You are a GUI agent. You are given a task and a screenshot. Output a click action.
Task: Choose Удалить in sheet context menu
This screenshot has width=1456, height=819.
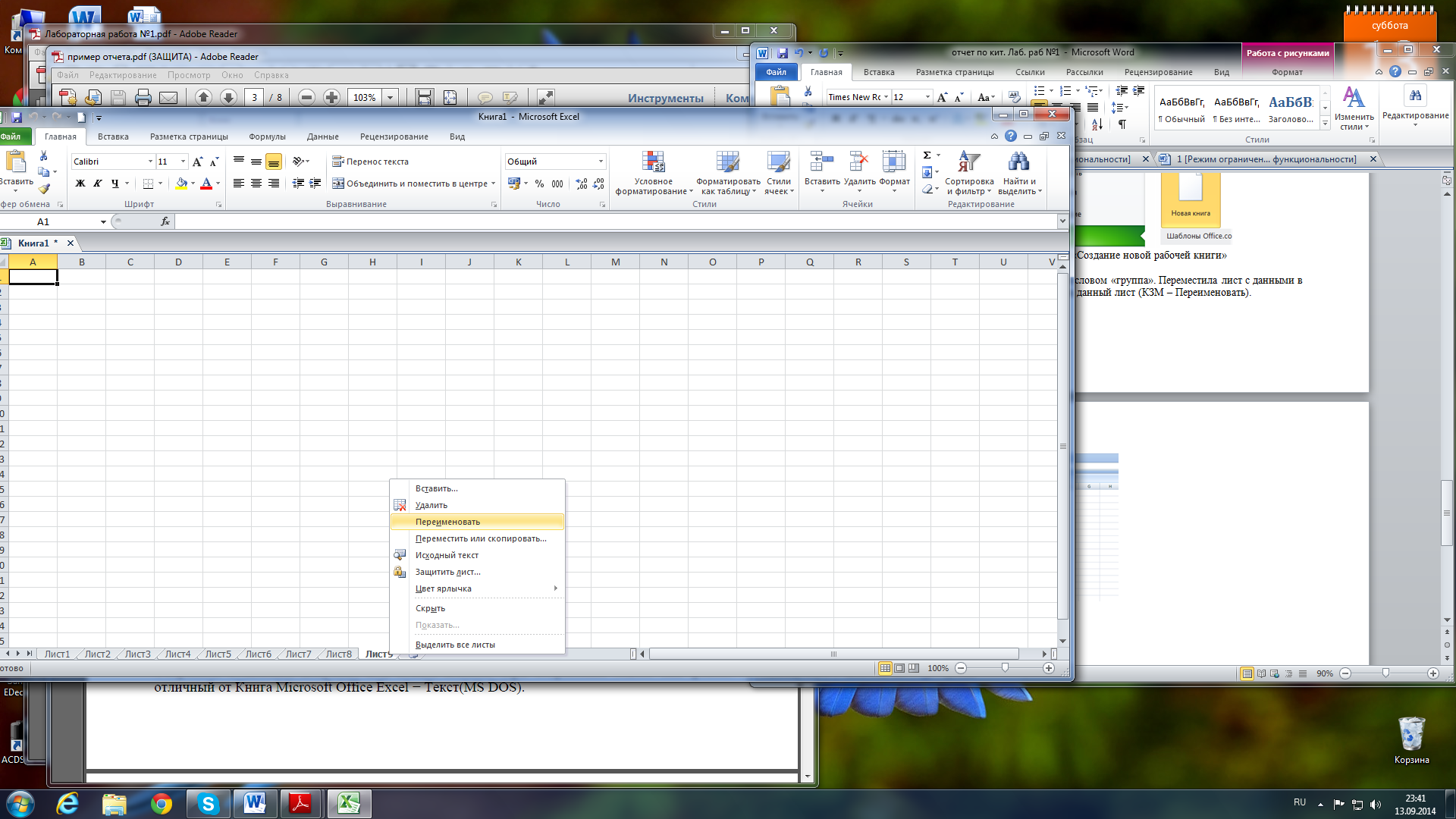coord(477,505)
